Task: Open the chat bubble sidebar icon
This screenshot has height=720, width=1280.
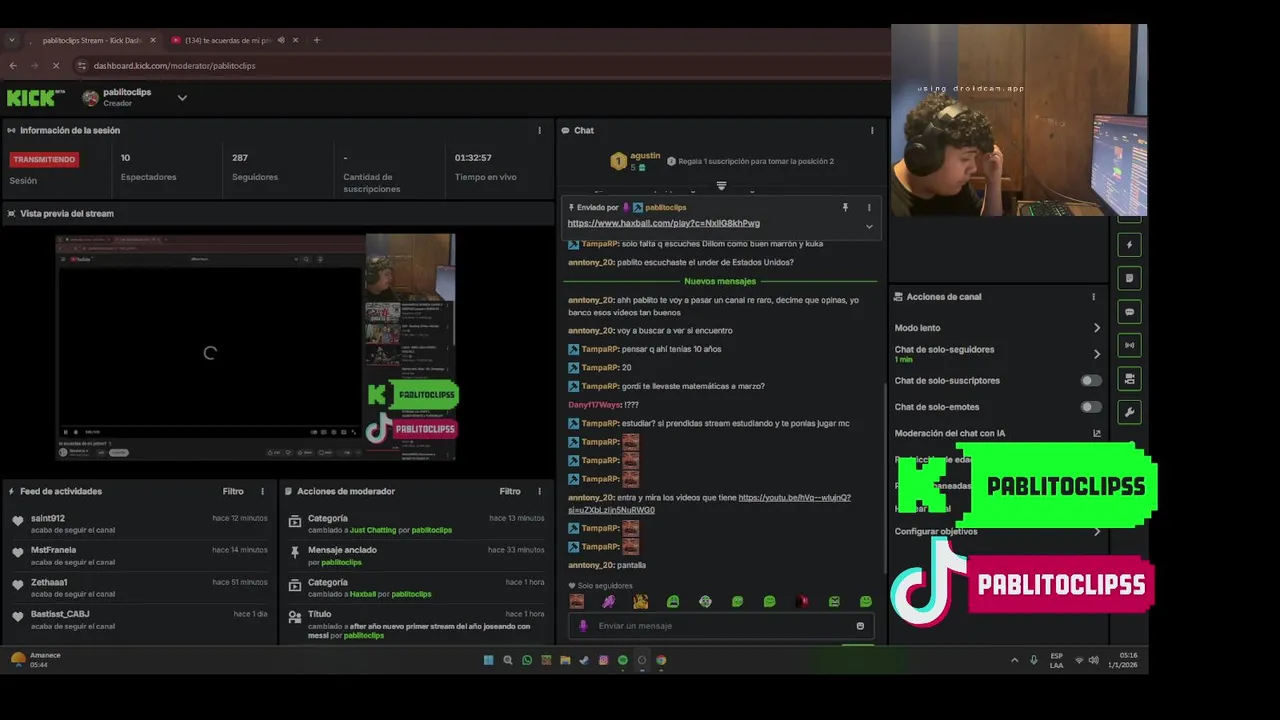Action: (x=1129, y=312)
